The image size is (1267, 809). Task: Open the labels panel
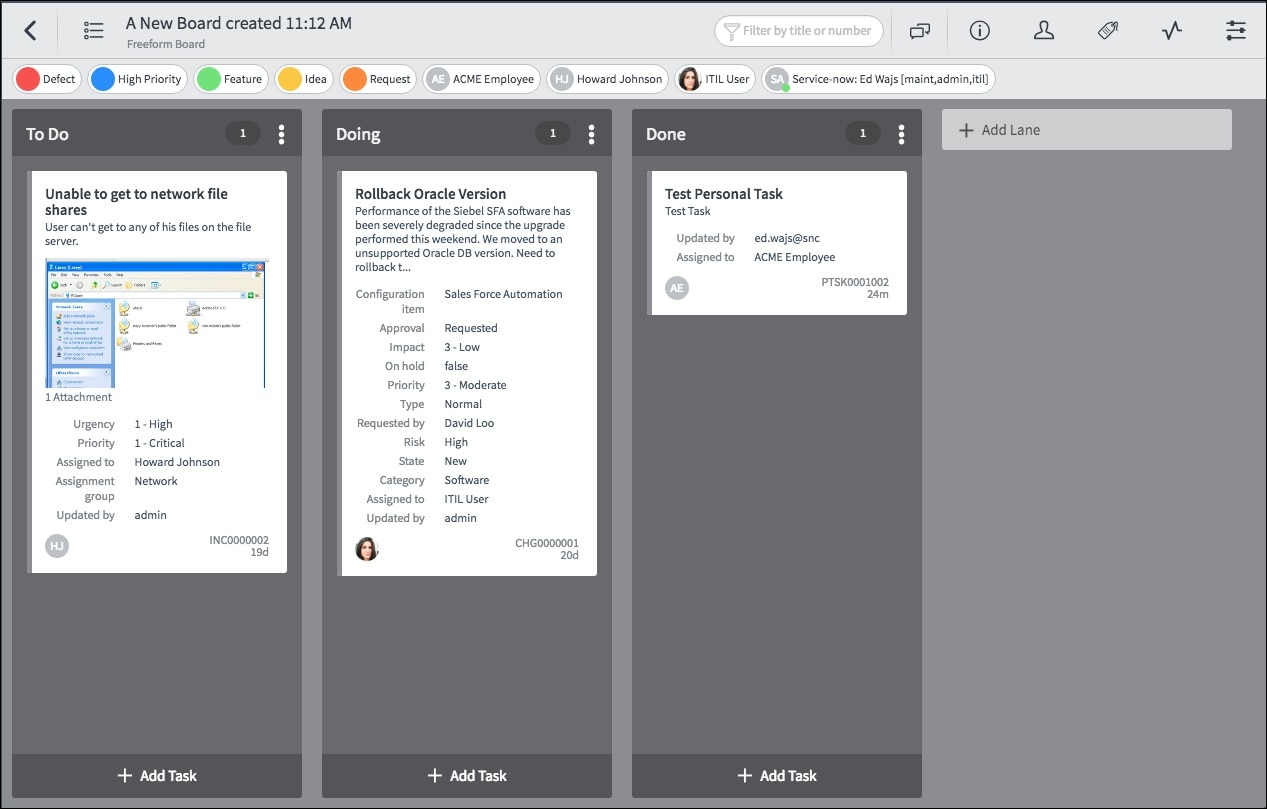point(1107,30)
